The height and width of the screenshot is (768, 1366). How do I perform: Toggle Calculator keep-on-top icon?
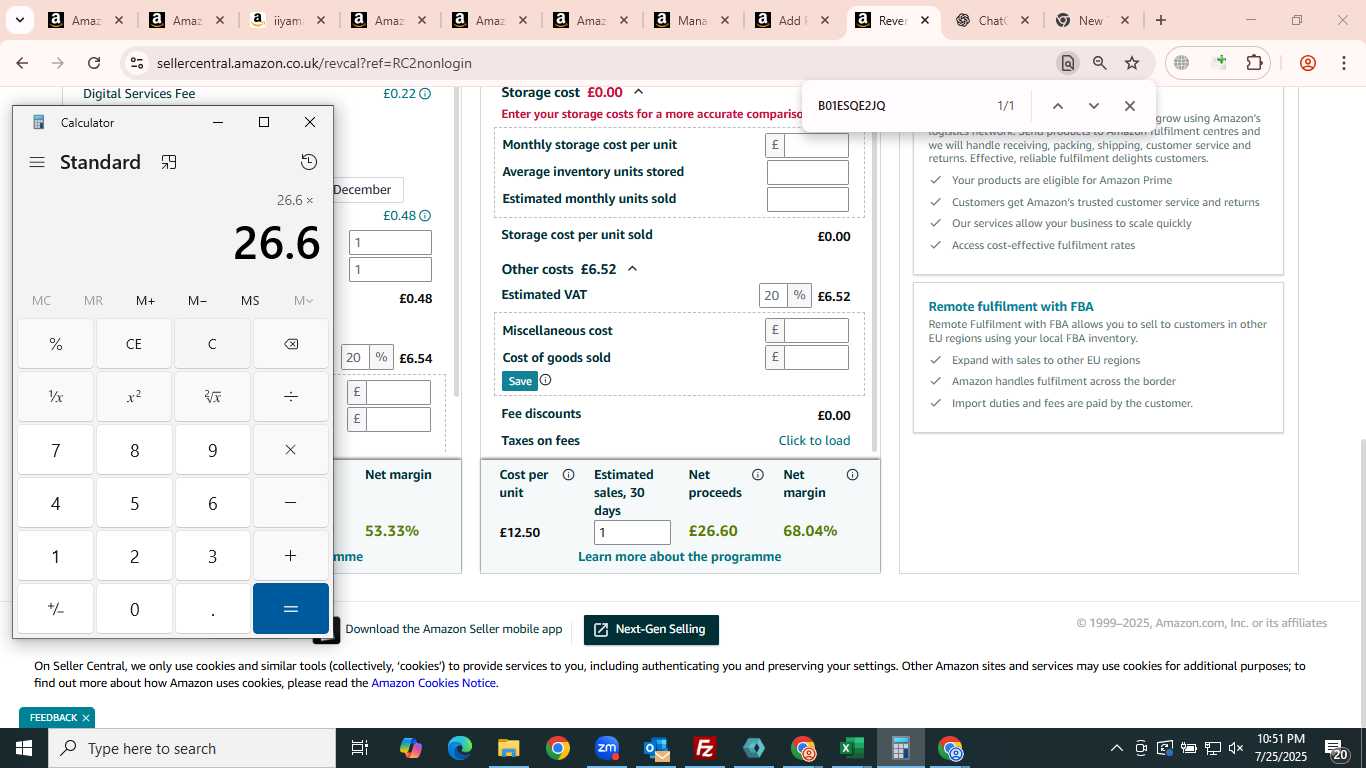[169, 162]
